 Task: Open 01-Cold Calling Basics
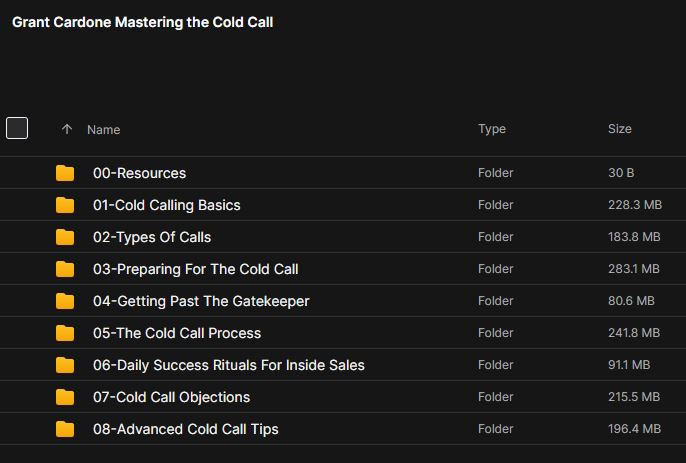[x=166, y=205]
